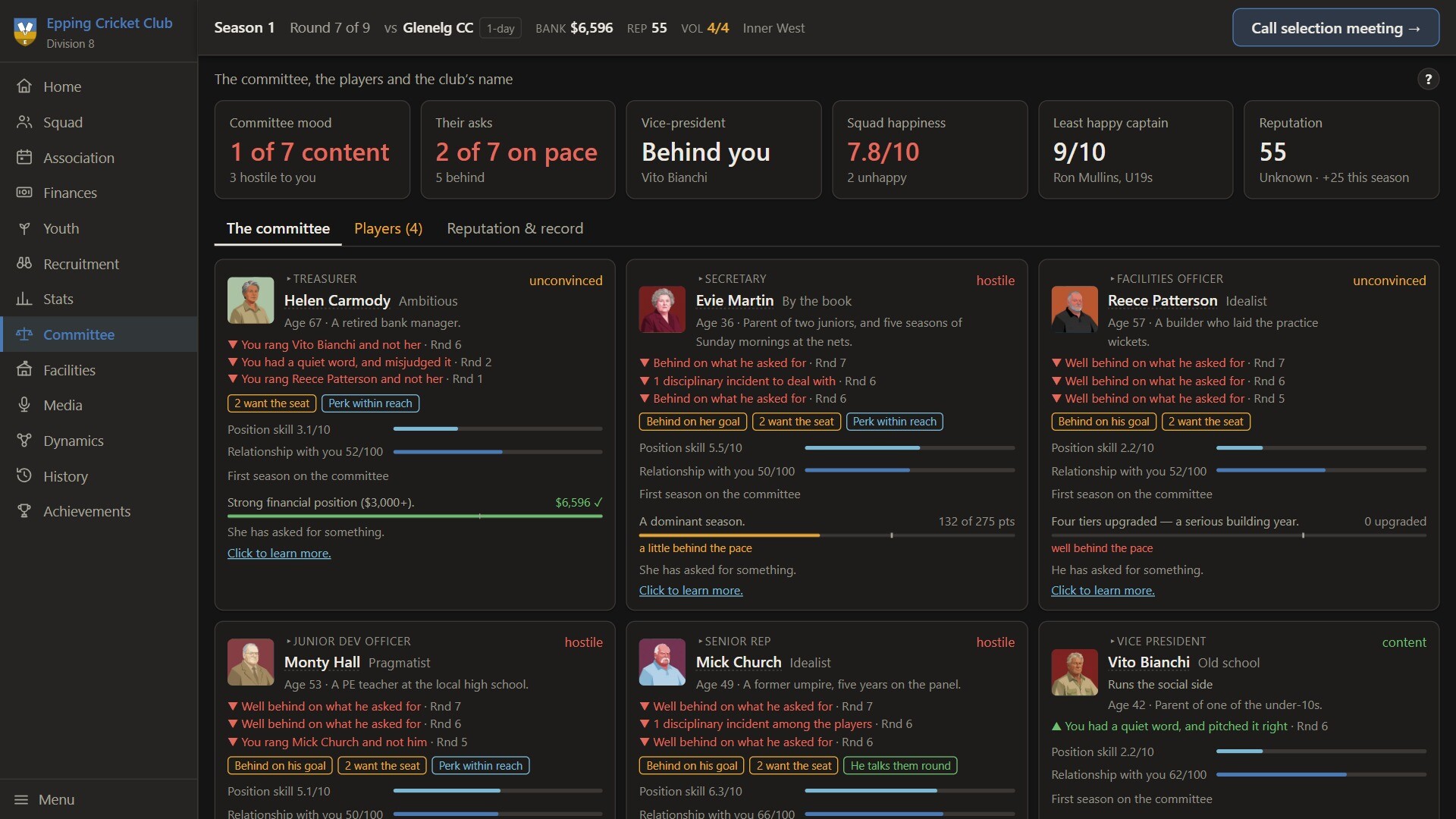Expand the FACILITIES OFFICER disclosure triangle
The height and width of the screenshot is (819, 1456).
1112,279
